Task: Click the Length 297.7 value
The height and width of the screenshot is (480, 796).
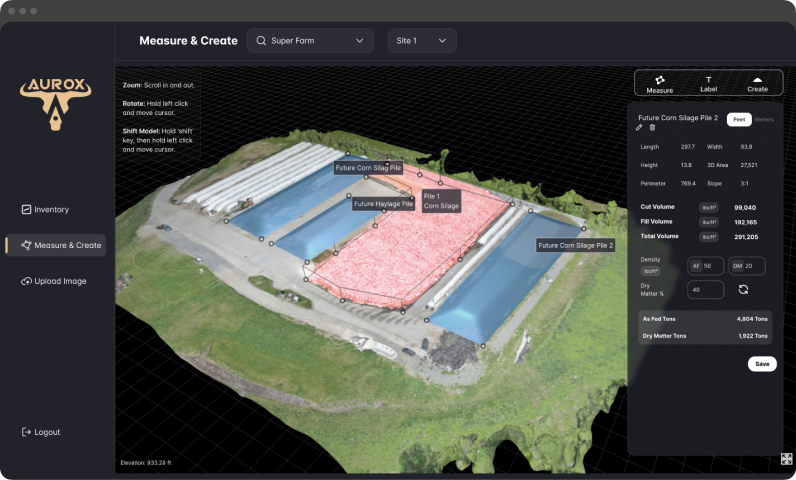Action: point(688,147)
